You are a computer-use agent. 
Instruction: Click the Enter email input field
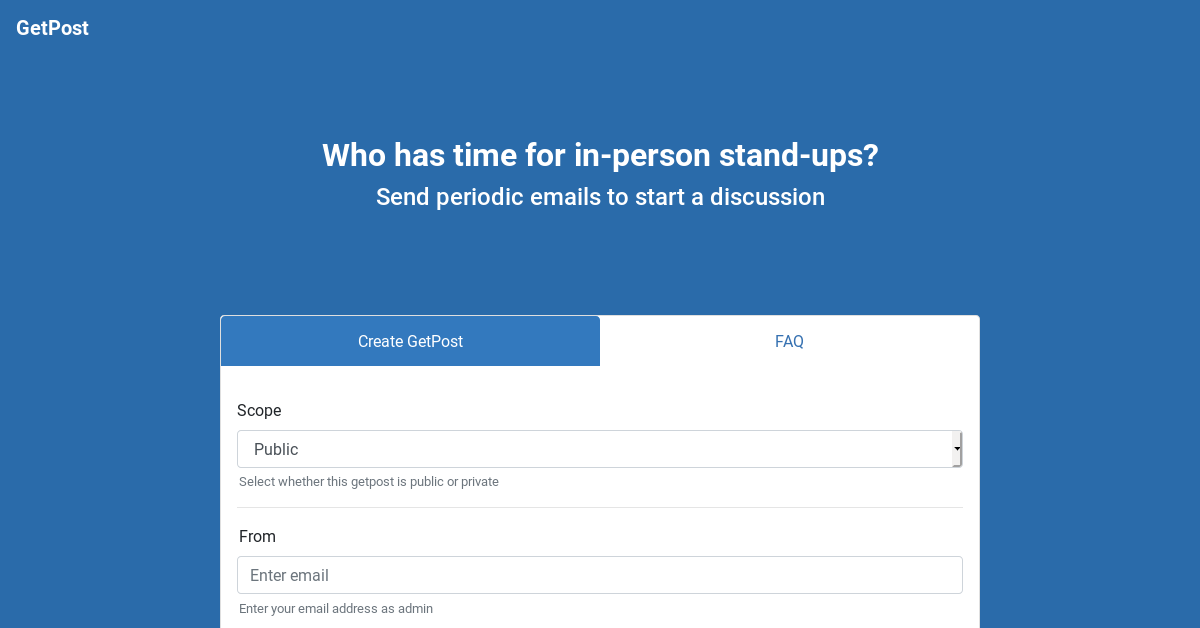(x=600, y=575)
